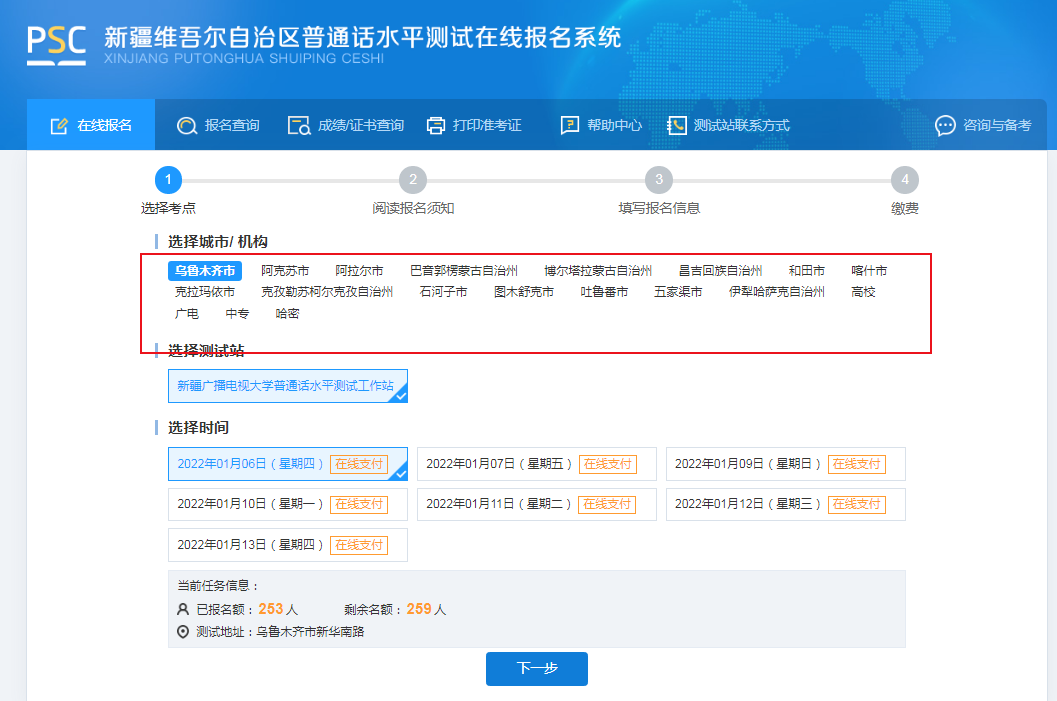1057x701 pixels.
Task: Choose 伊犁哈萨克自治州 from city list
Action: (x=776, y=292)
